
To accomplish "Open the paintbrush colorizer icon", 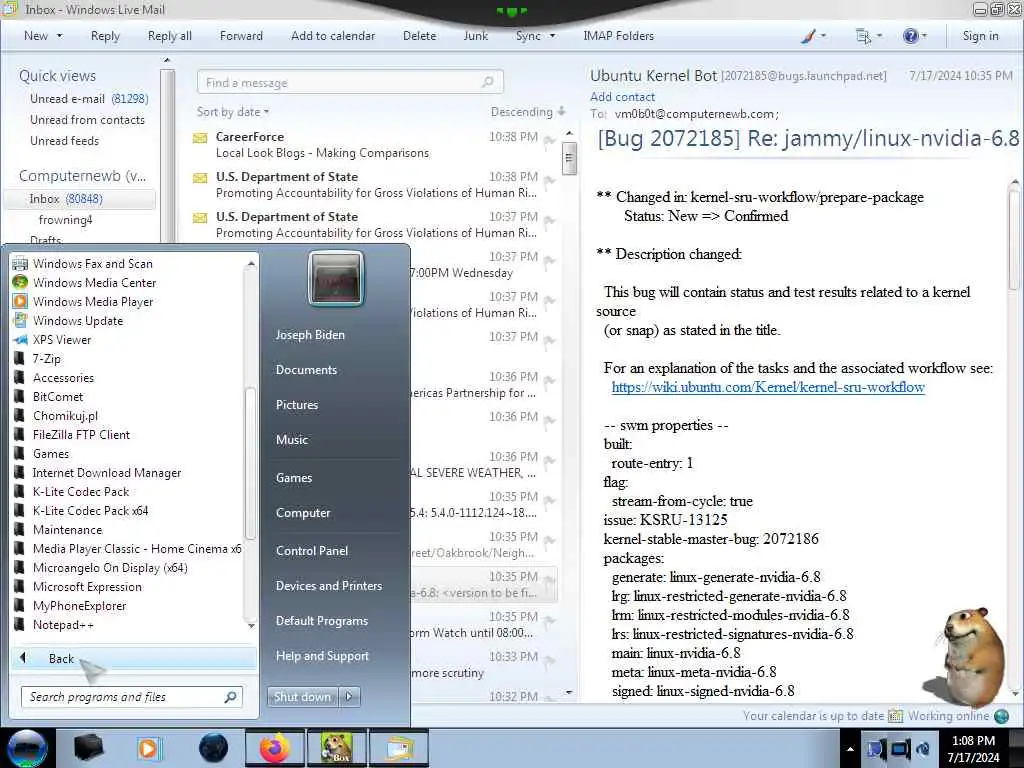I will pyautogui.click(x=808, y=36).
